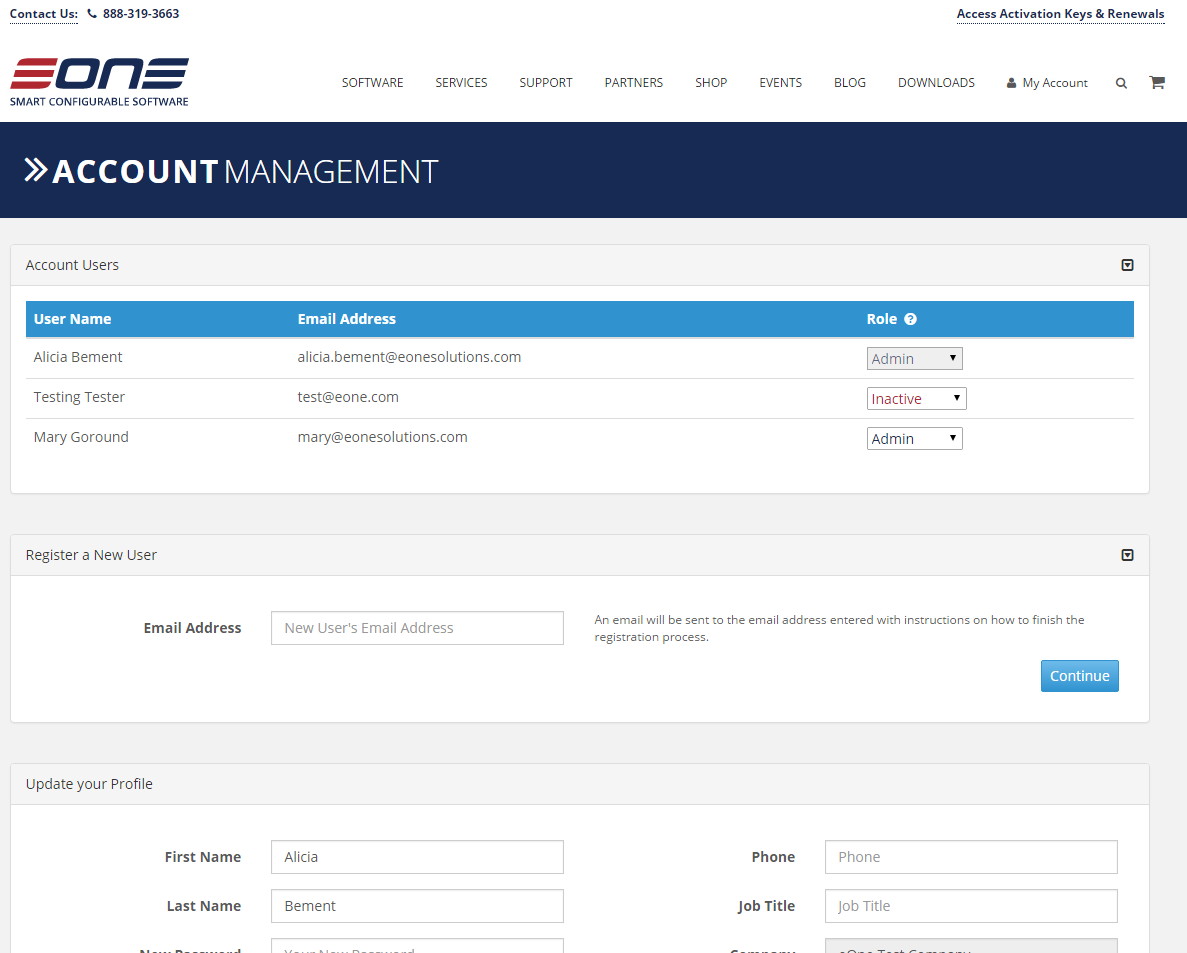Go to the SHOP menu item
This screenshot has width=1187, height=953.
click(711, 83)
